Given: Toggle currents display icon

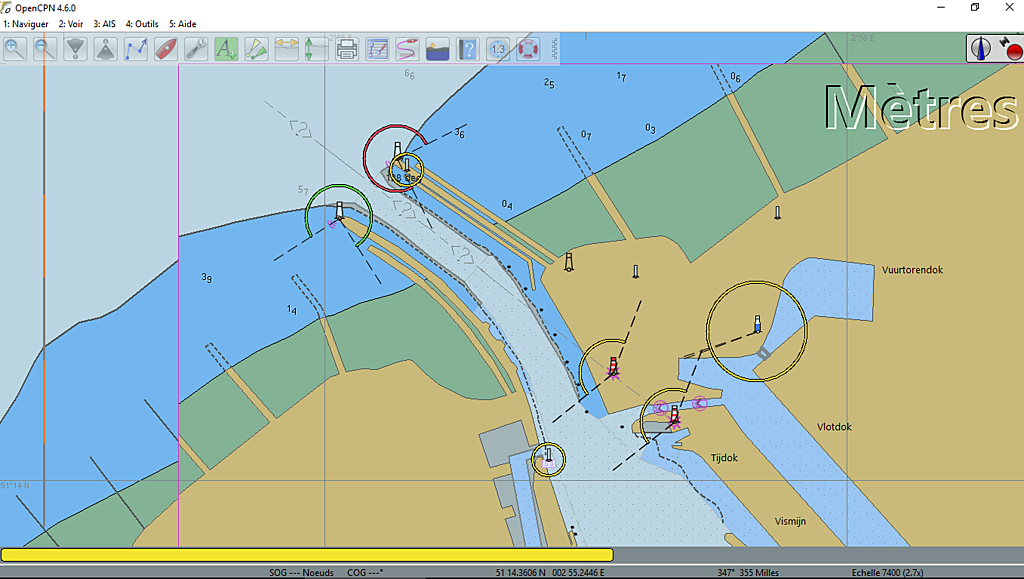Looking at the screenshot, I should coord(286,49).
